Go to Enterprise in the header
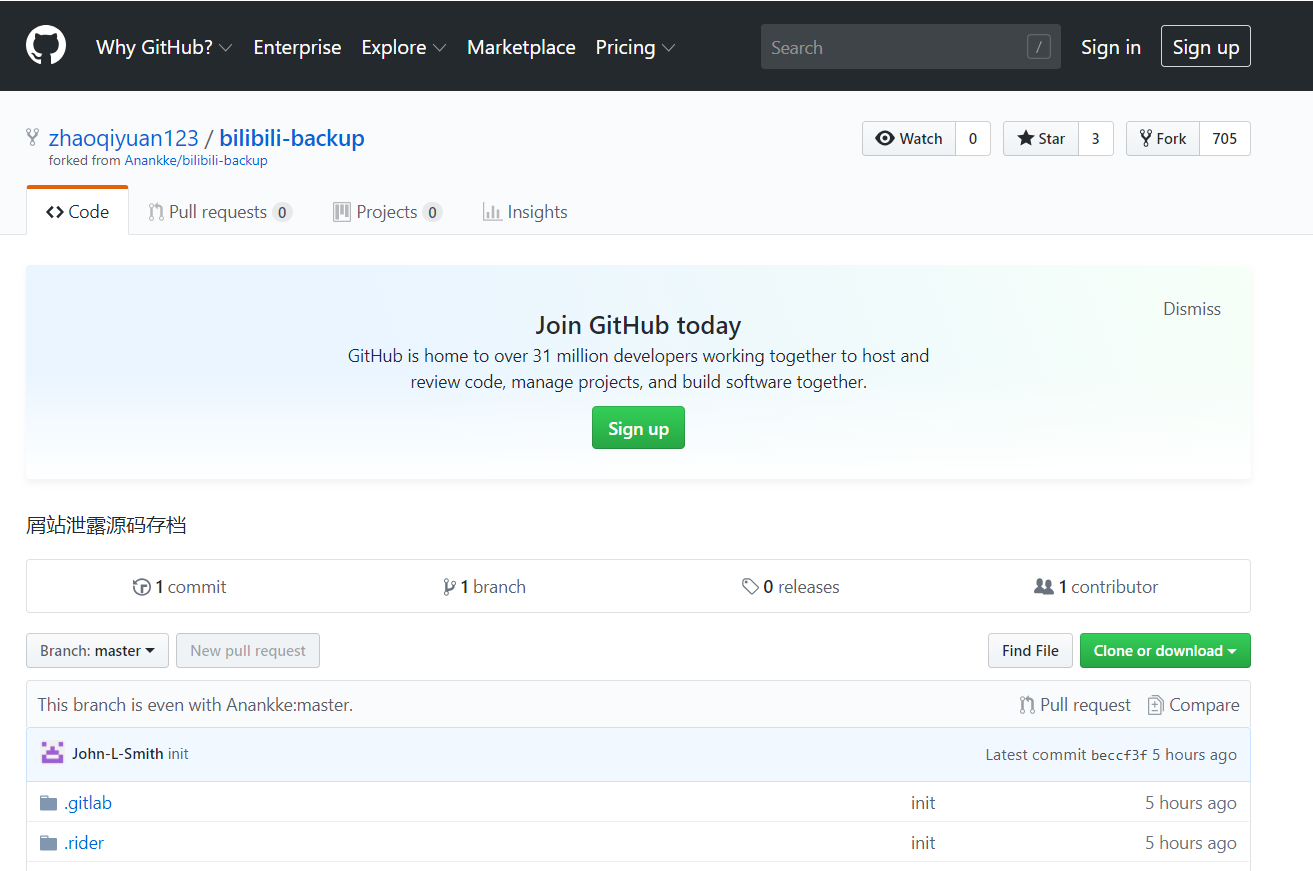The height and width of the screenshot is (871, 1313). click(x=297, y=47)
